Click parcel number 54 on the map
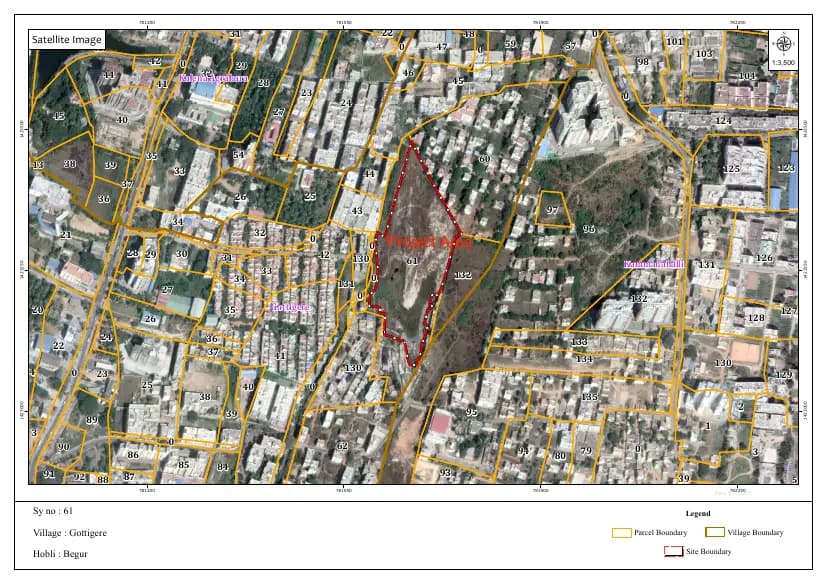 [x=239, y=155]
